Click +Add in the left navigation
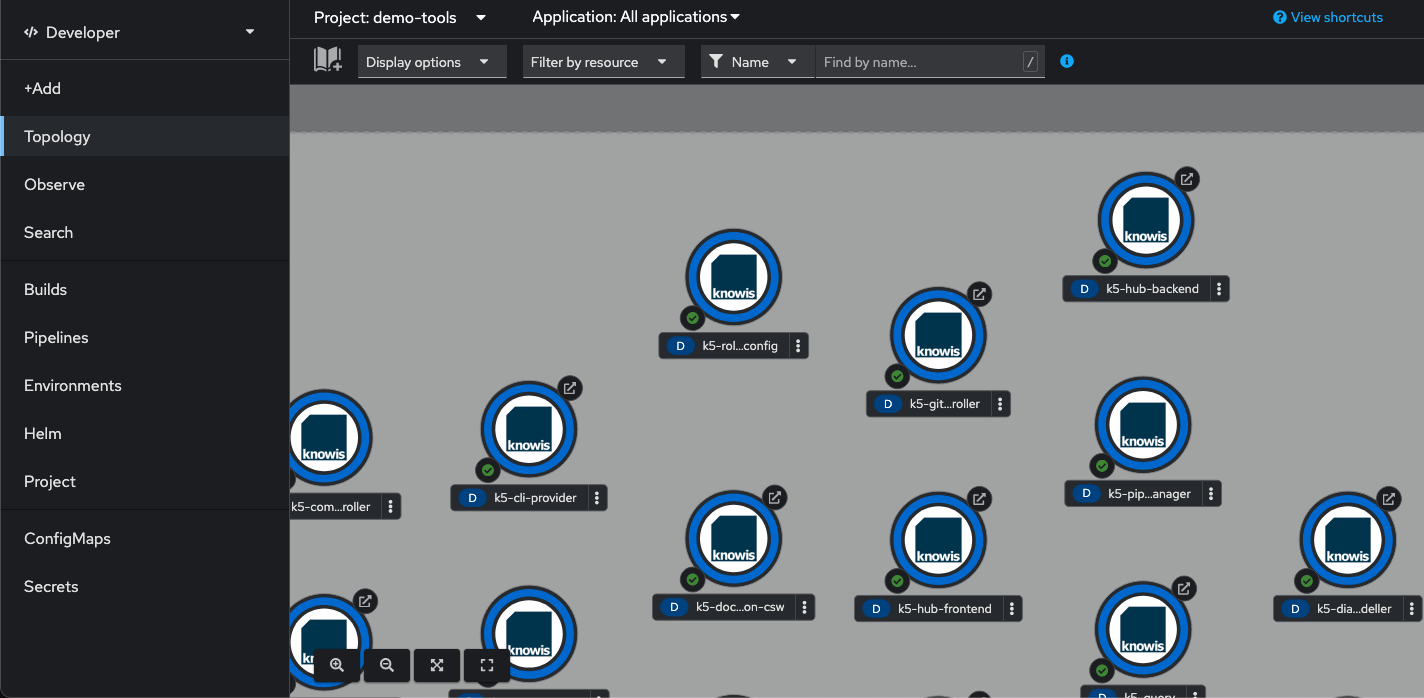 [42, 88]
